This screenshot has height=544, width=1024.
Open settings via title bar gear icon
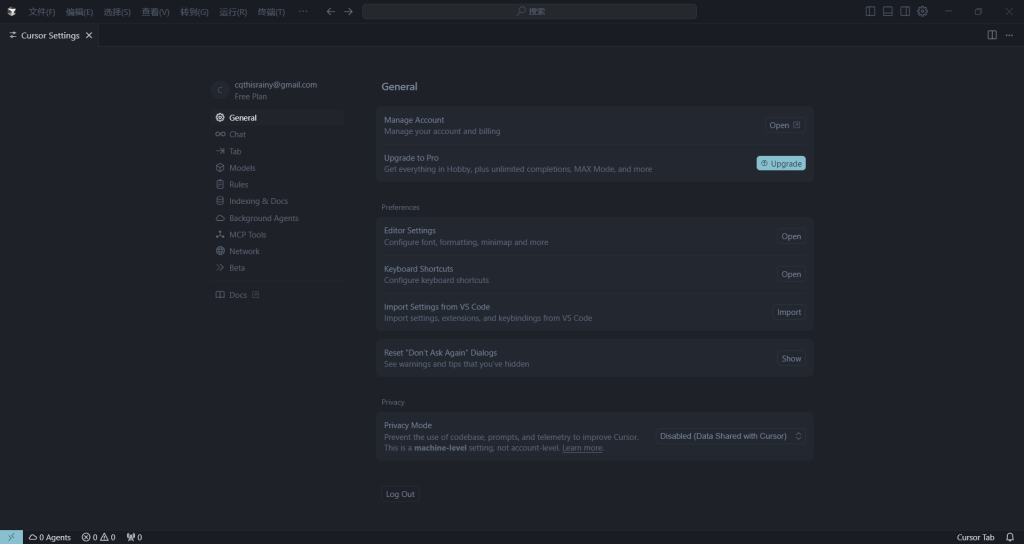(922, 11)
